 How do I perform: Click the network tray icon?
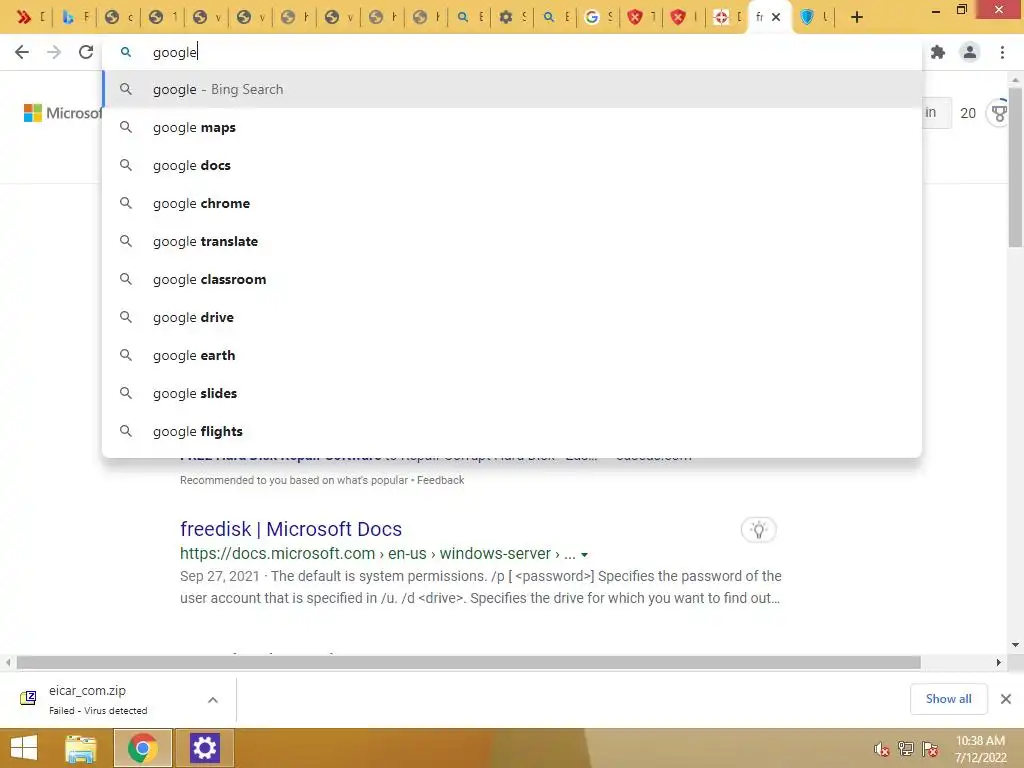[x=906, y=749]
